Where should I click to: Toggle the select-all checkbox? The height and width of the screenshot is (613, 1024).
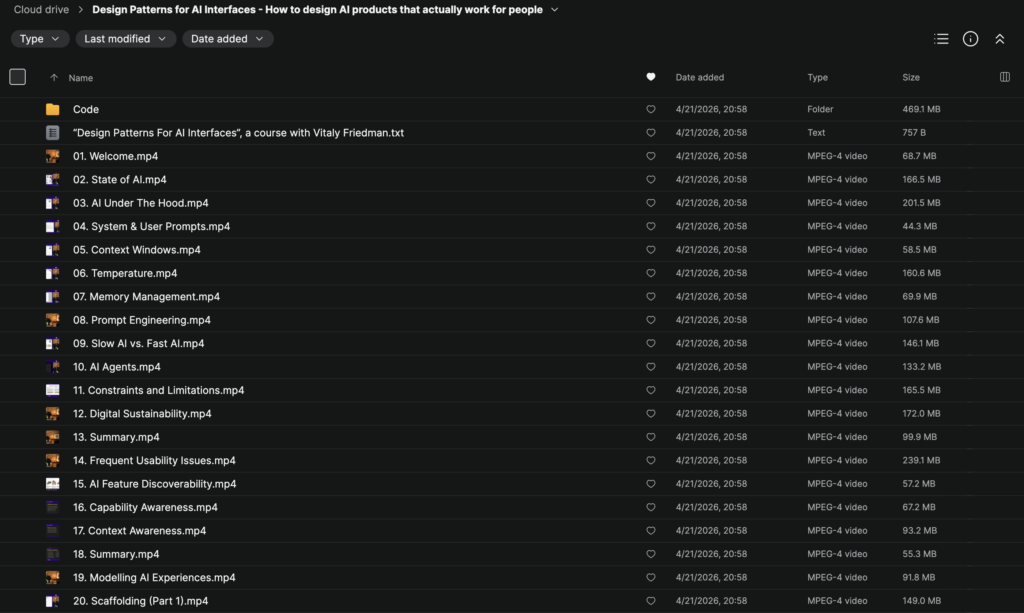17,77
